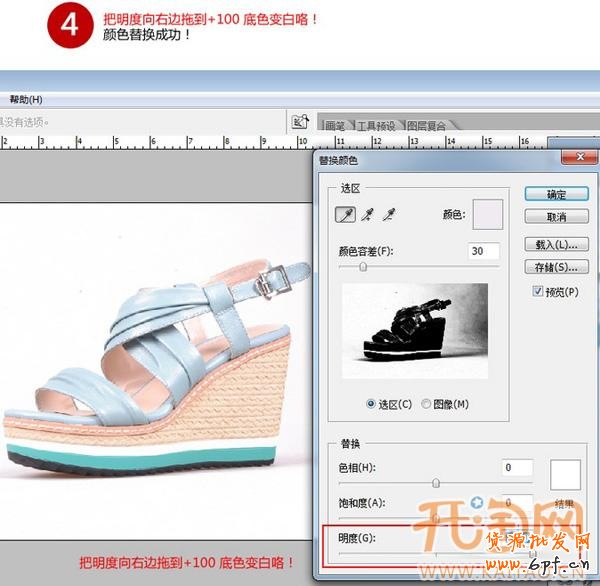600x586 pixels.
Task: Select the 图像(M) radio button
Action: tap(427, 404)
